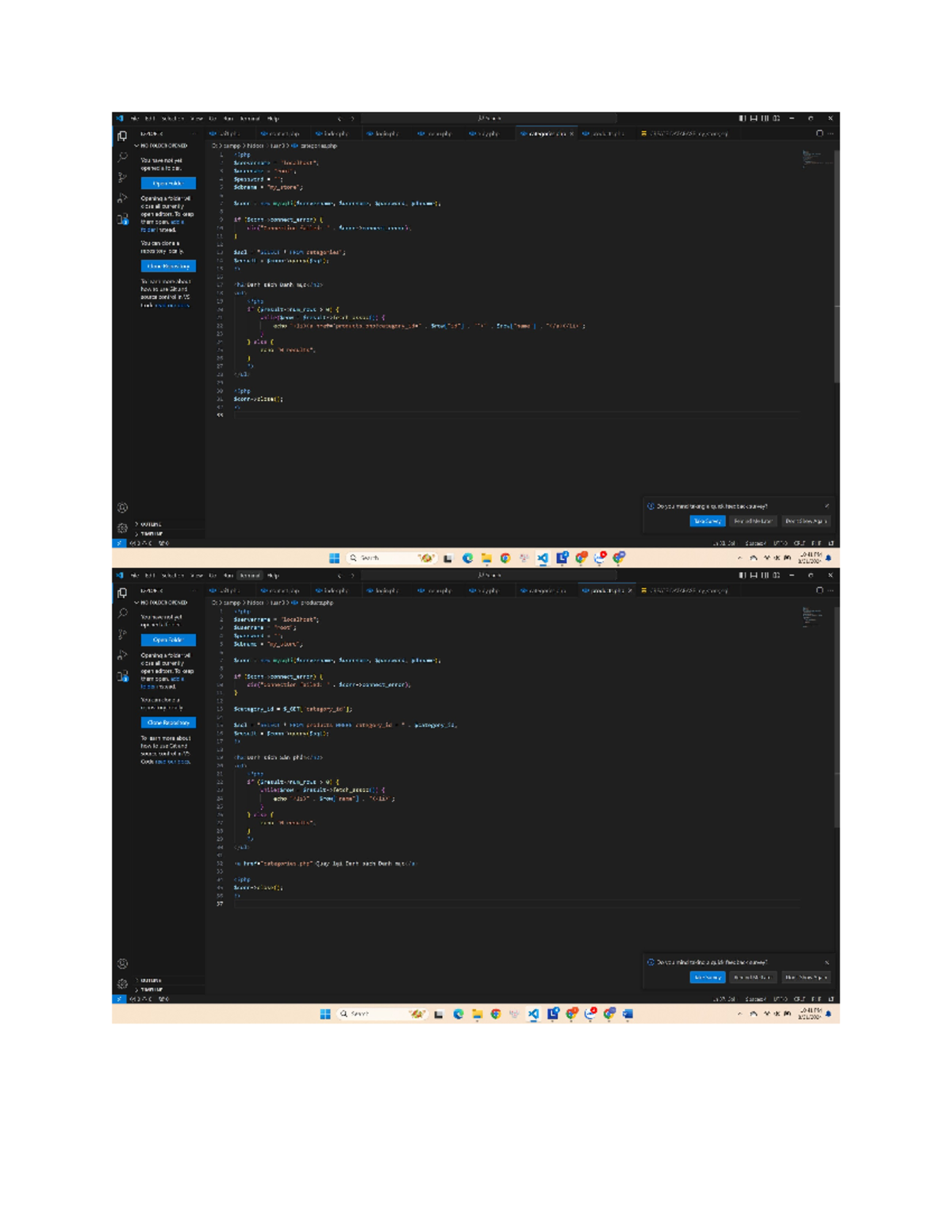Open Search view in the categories.php window

(x=122, y=157)
